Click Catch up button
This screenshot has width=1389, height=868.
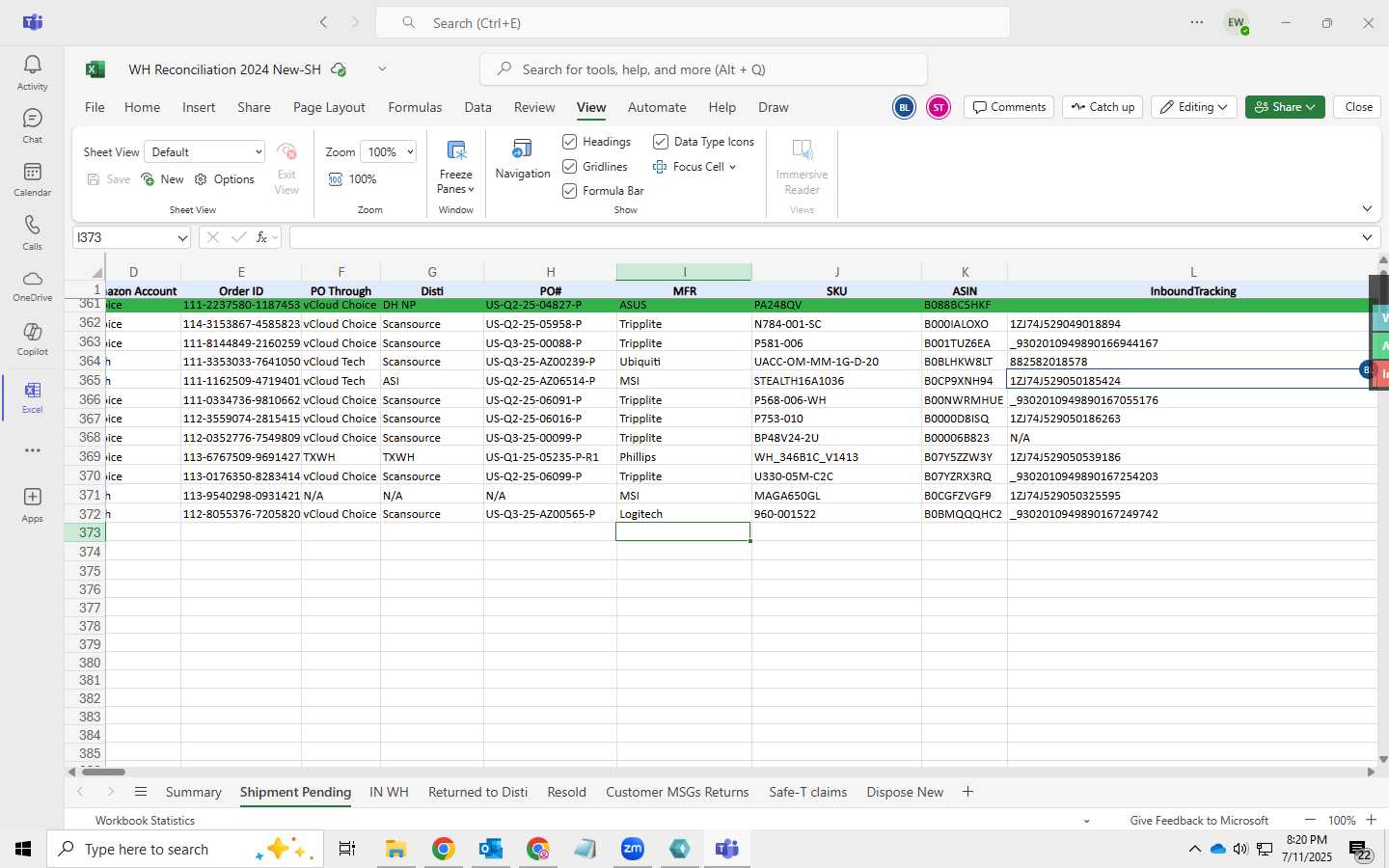coord(1103,107)
